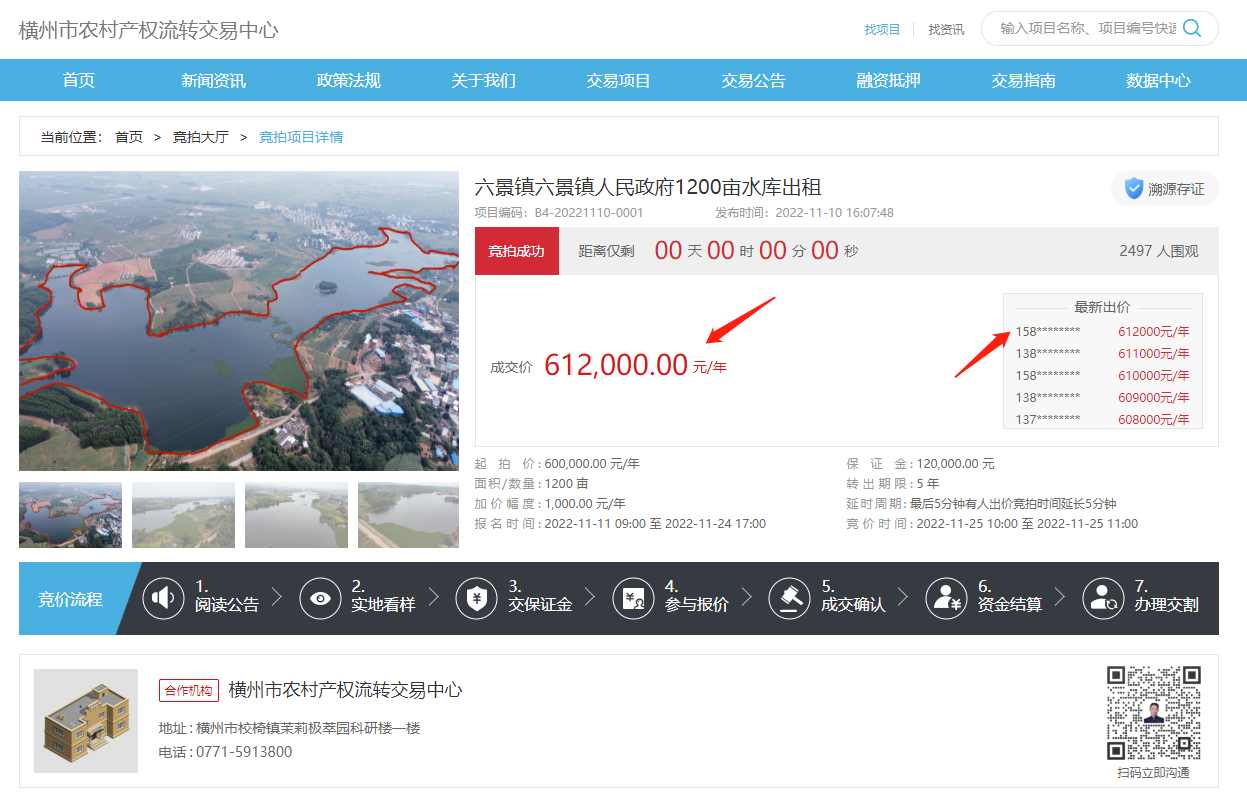The image size is (1247, 801).
Task: Open the 政策法规 menu item
Action: [348, 81]
